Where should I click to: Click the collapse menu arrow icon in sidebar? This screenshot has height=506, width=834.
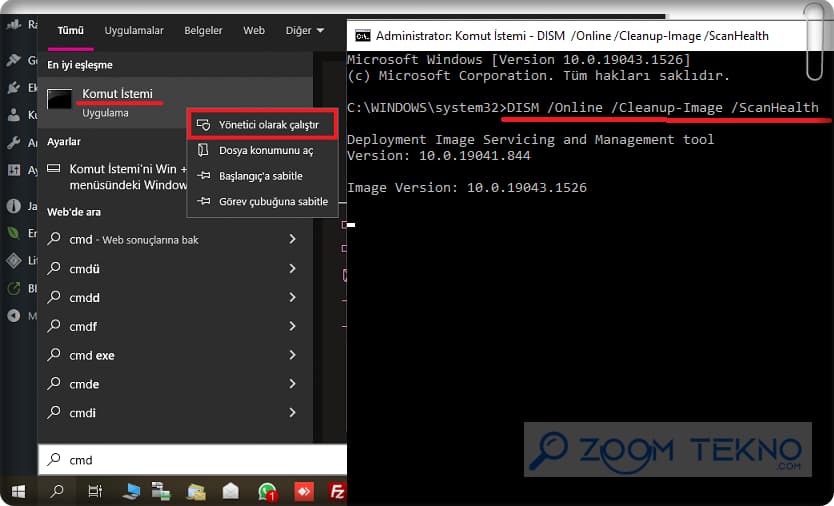pyautogui.click(x=14, y=316)
